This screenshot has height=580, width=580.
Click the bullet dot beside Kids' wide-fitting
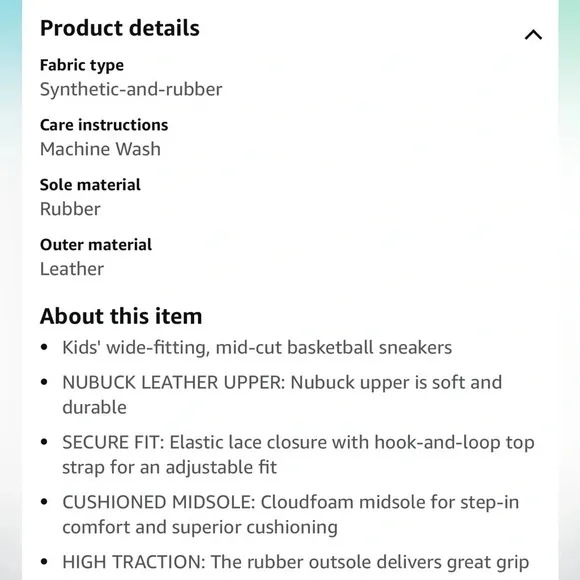(44, 347)
